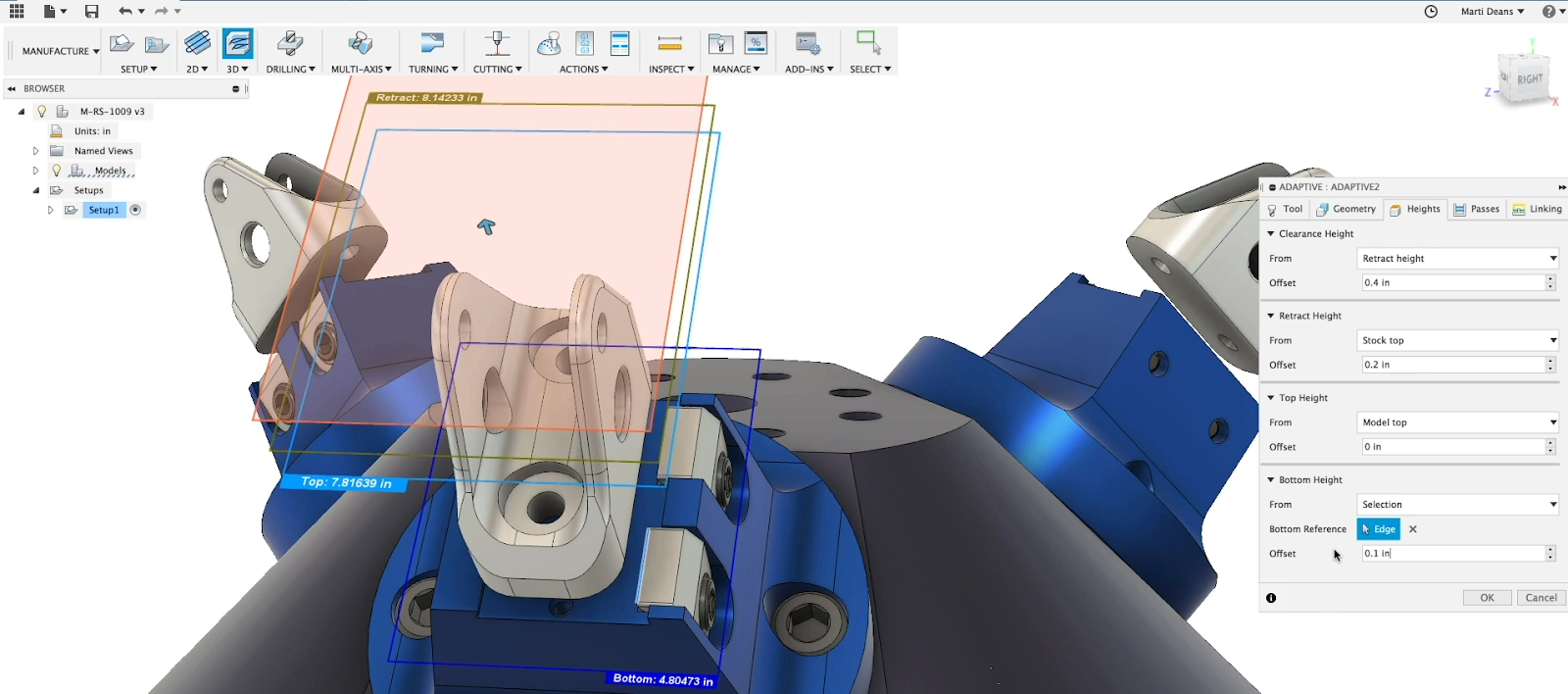Open the Marti Deans account menu
Image resolution: width=1568 pixels, height=694 pixels.
(1493, 12)
